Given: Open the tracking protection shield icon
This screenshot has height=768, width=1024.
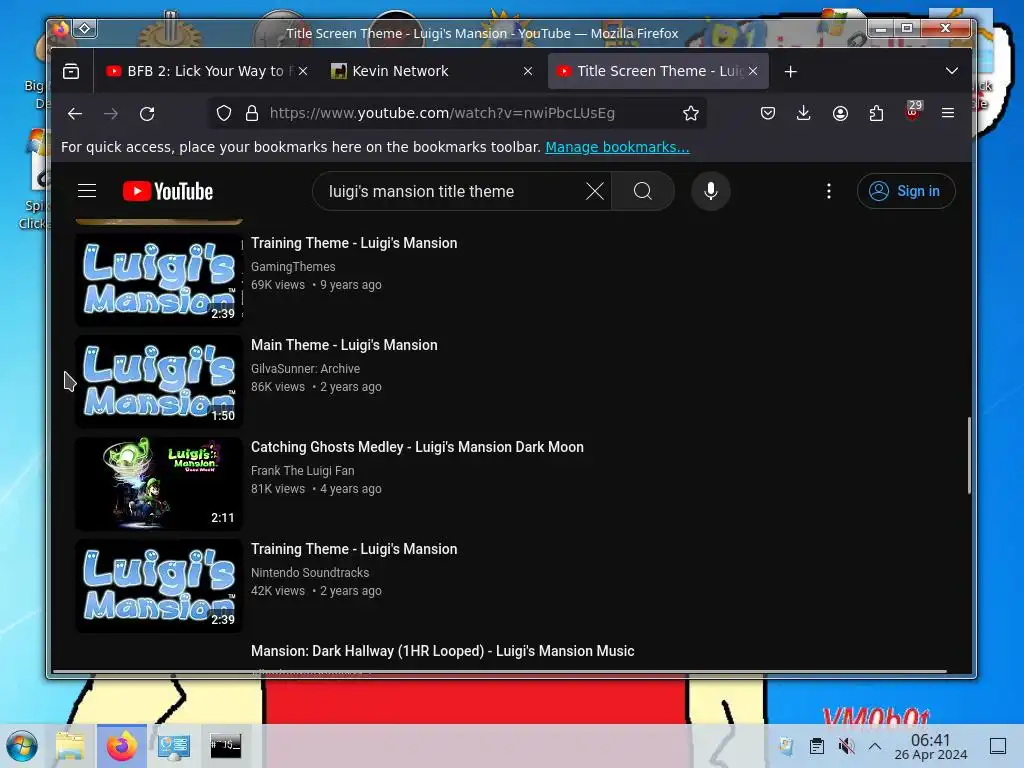Looking at the screenshot, I should 224,114.
